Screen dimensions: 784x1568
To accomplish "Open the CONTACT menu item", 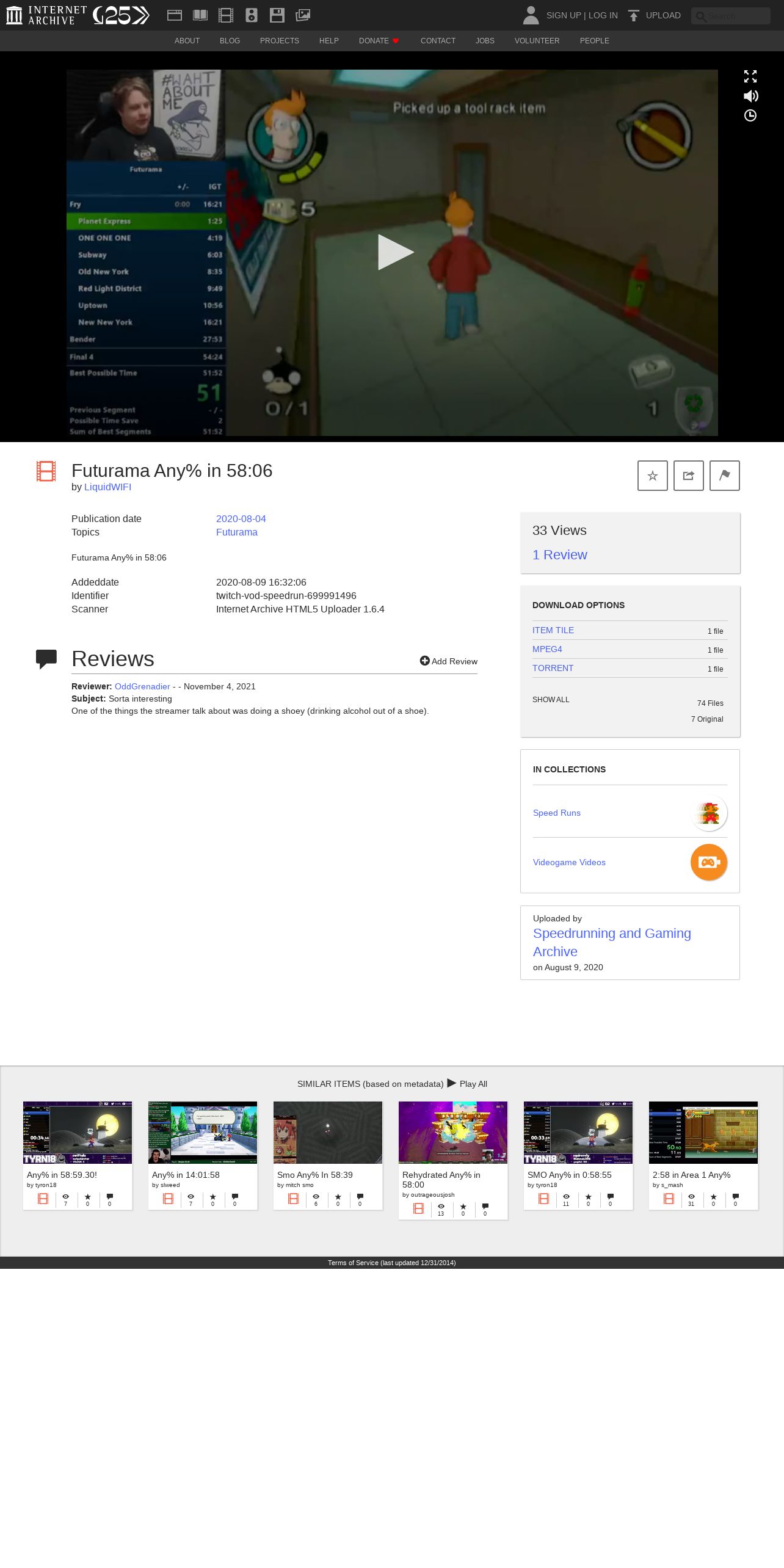I will [438, 41].
